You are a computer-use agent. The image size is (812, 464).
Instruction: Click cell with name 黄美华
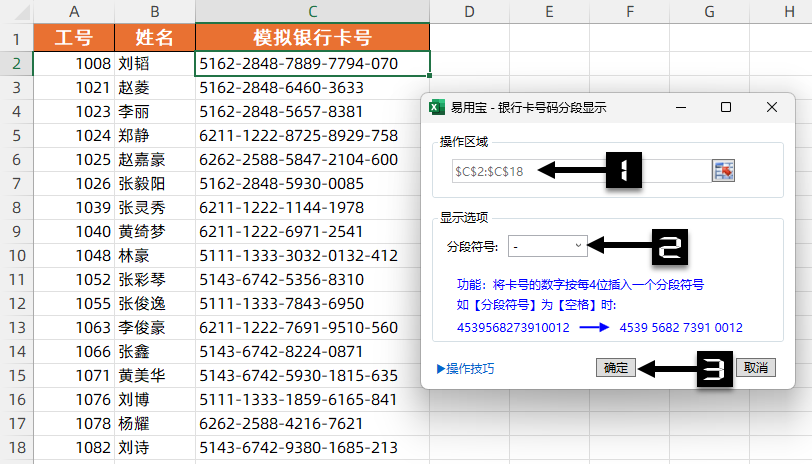point(155,375)
